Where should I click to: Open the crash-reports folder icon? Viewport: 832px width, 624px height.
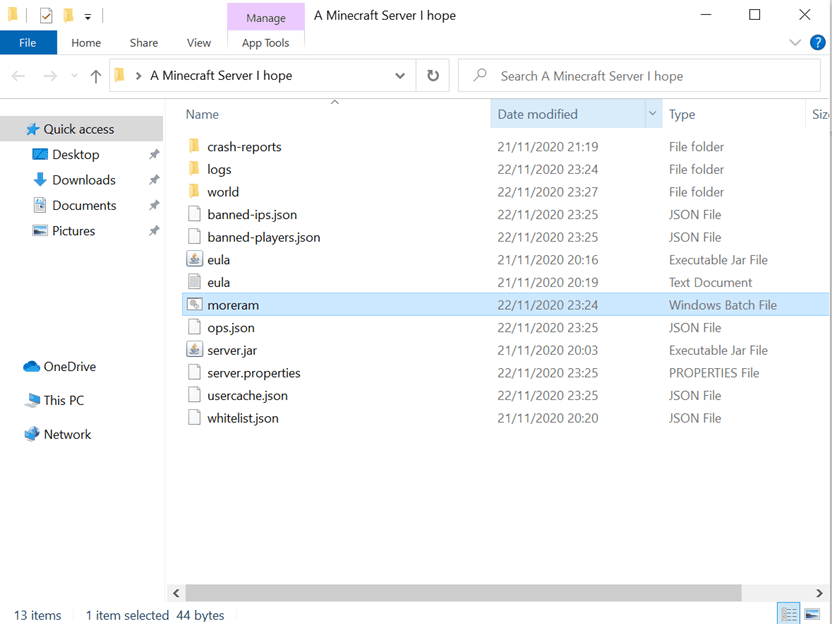point(195,147)
